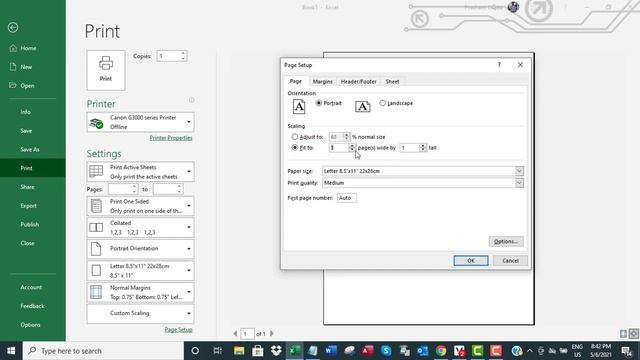Click the Show Margins preview icon
The height and width of the screenshot is (360, 640).
click(623, 334)
